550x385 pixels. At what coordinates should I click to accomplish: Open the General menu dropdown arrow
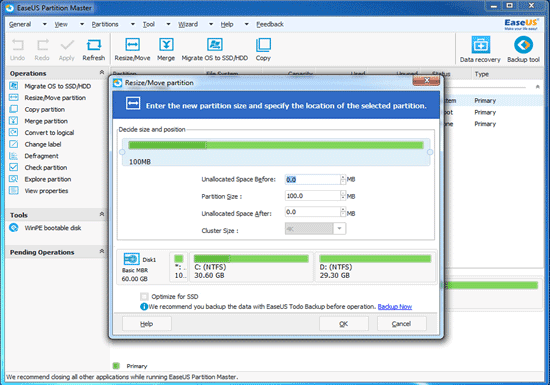coord(45,24)
